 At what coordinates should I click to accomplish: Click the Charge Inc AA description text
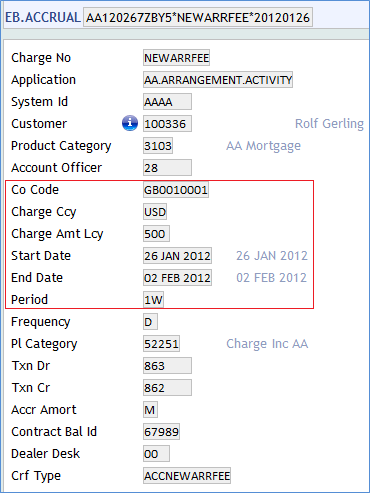tap(267, 344)
